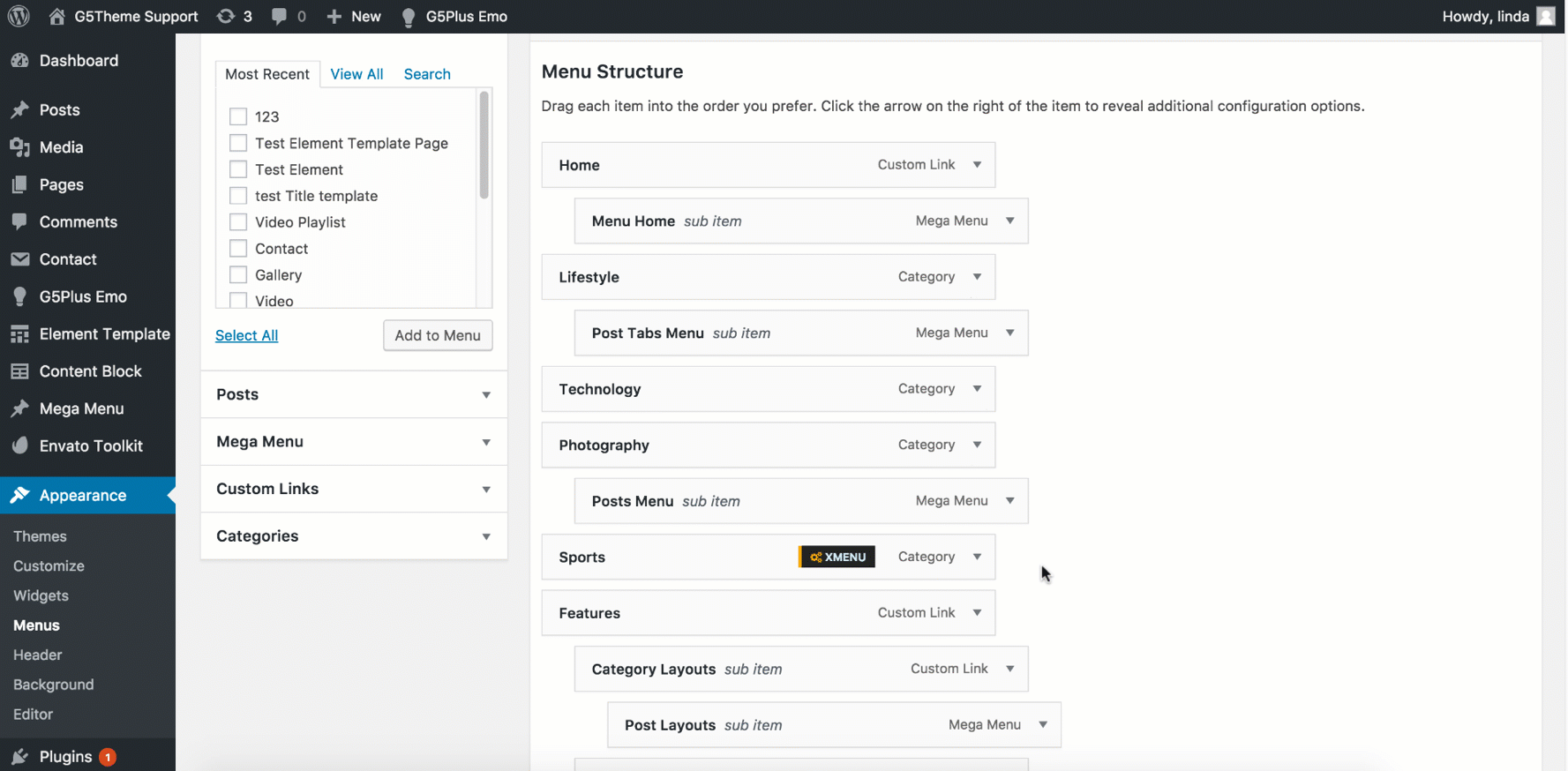The width and height of the screenshot is (1568, 771).
Task: Click the Element Template grid icon
Action: [x=19, y=333]
